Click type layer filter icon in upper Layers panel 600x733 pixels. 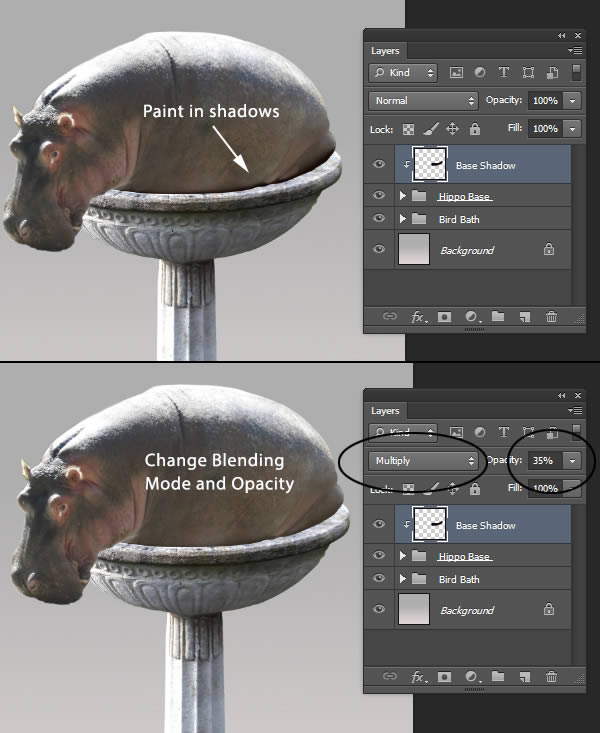(x=504, y=72)
